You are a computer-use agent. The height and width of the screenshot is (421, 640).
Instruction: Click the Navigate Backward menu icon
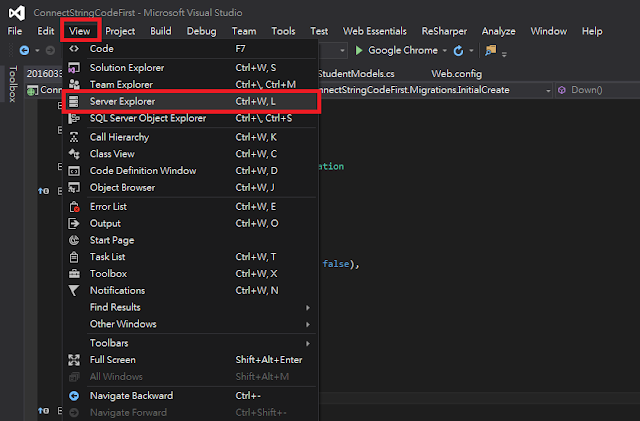click(x=74, y=396)
